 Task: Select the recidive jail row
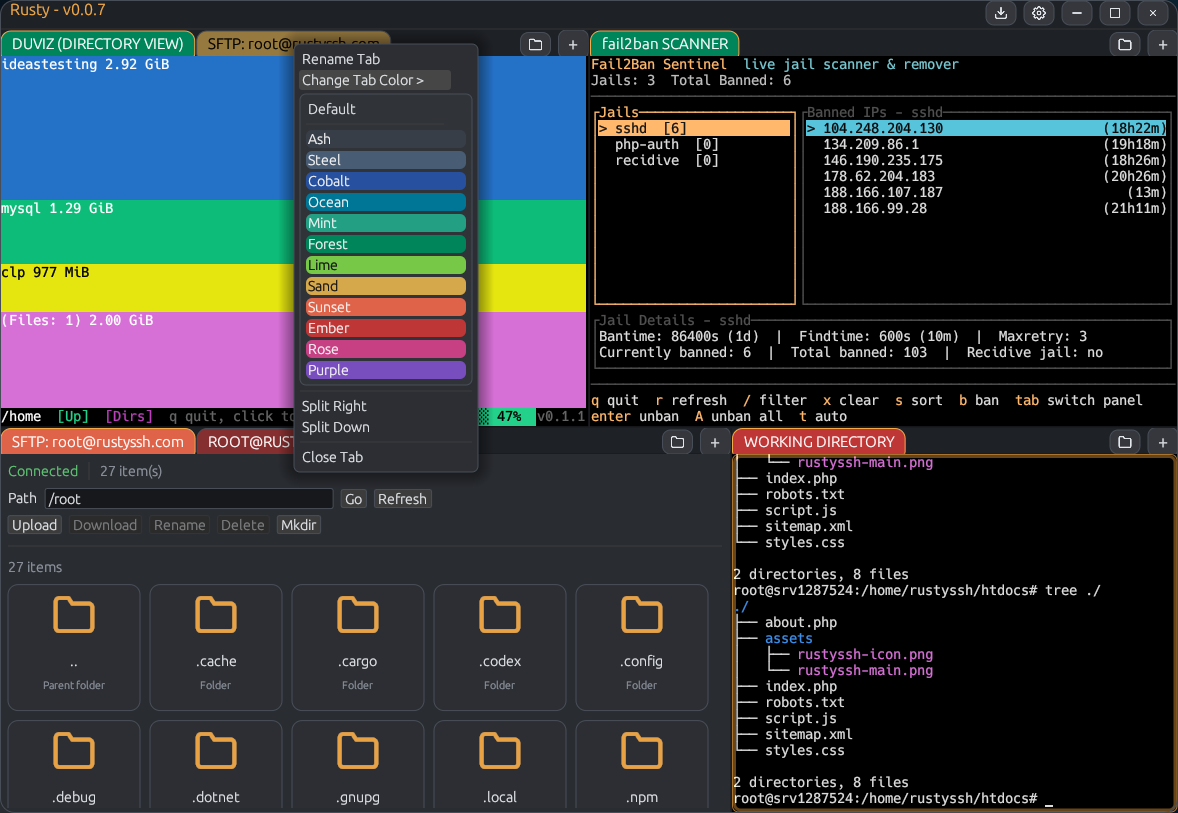click(x=666, y=160)
